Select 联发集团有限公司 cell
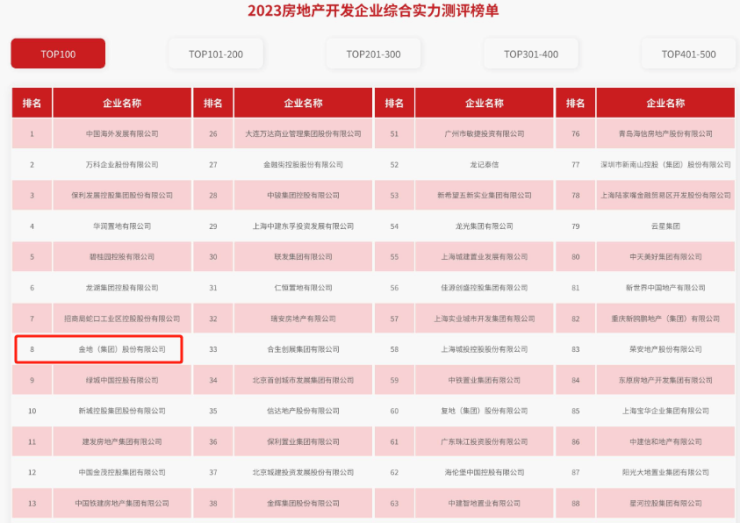The width and height of the screenshot is (740, 523). [303, 257]
